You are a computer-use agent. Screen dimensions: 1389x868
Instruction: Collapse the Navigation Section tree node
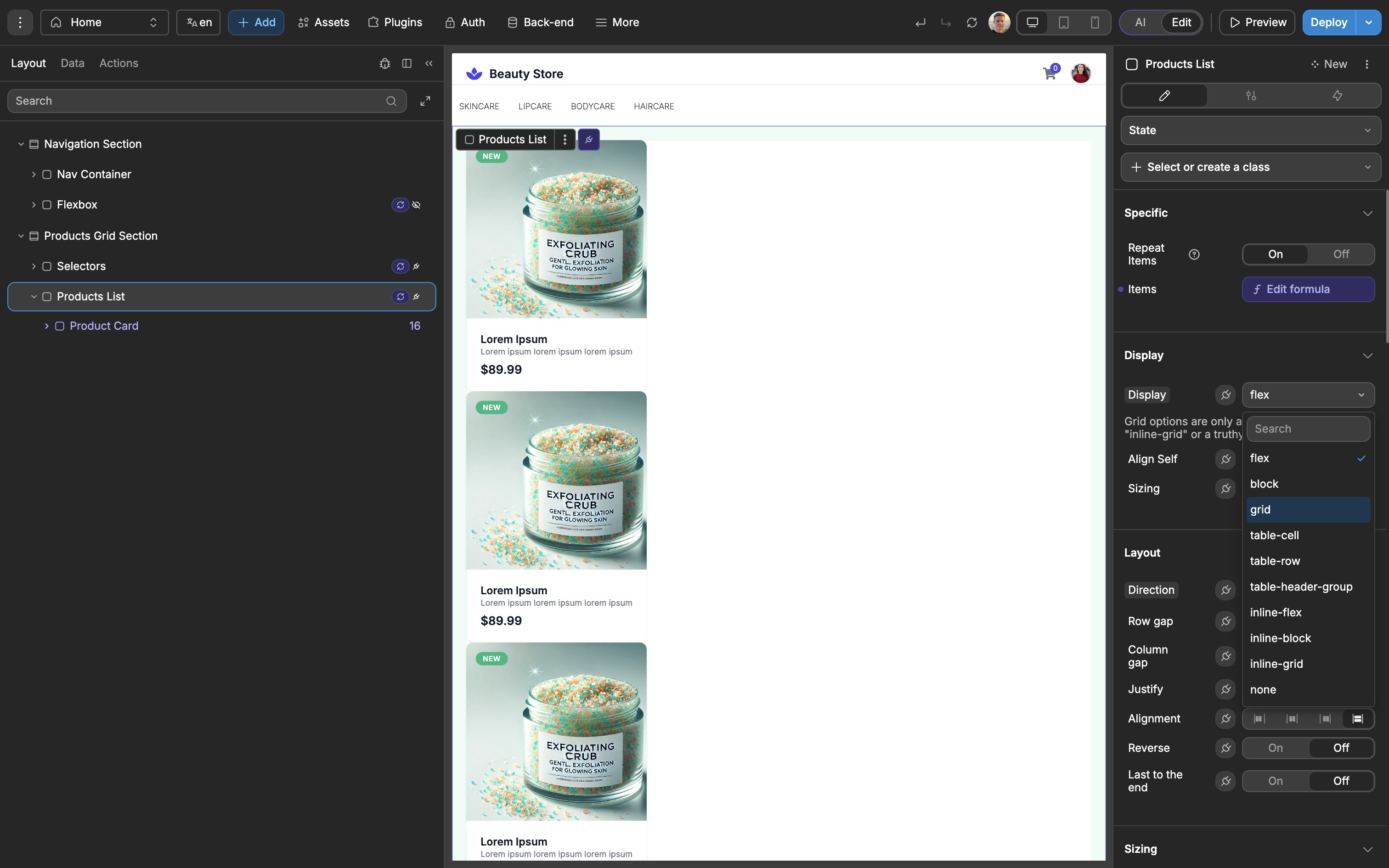[21, 144]
